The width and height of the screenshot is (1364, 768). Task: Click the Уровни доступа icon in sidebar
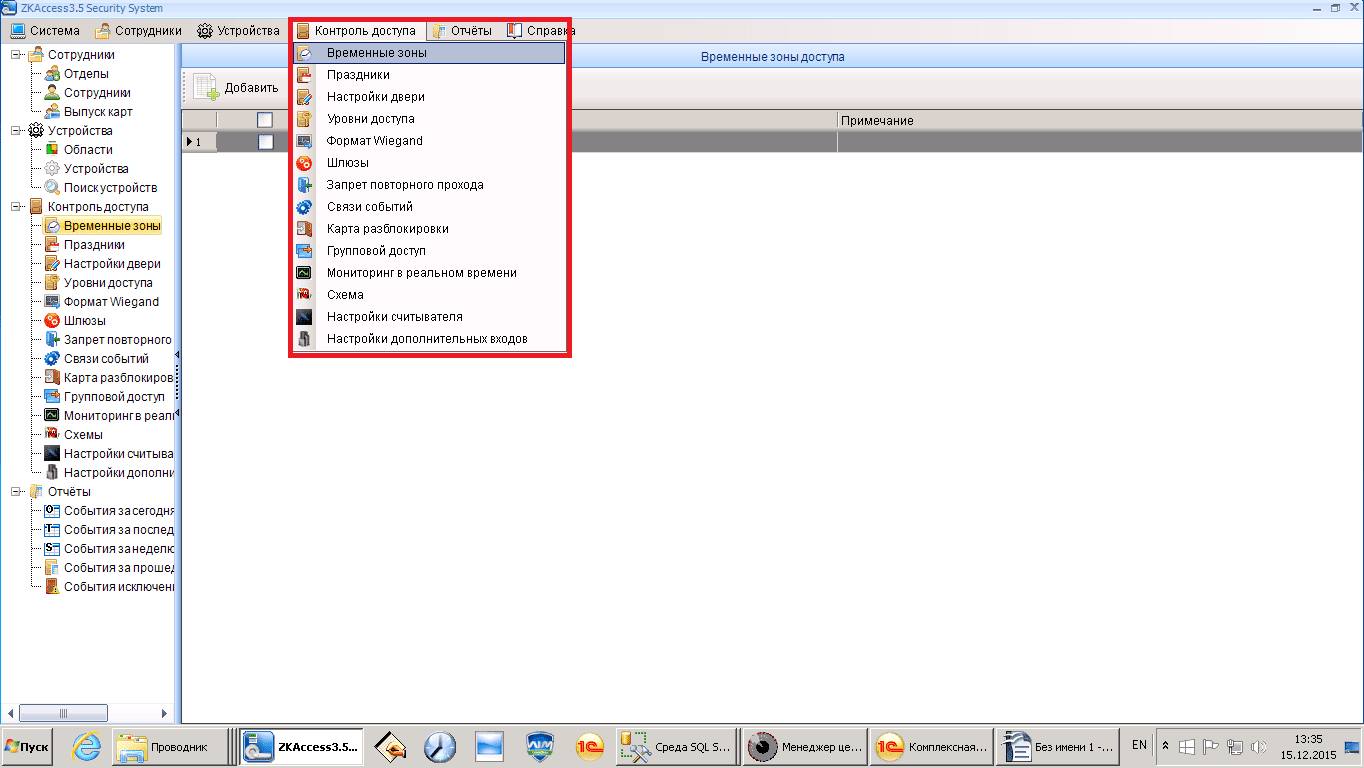pos(52,283)
